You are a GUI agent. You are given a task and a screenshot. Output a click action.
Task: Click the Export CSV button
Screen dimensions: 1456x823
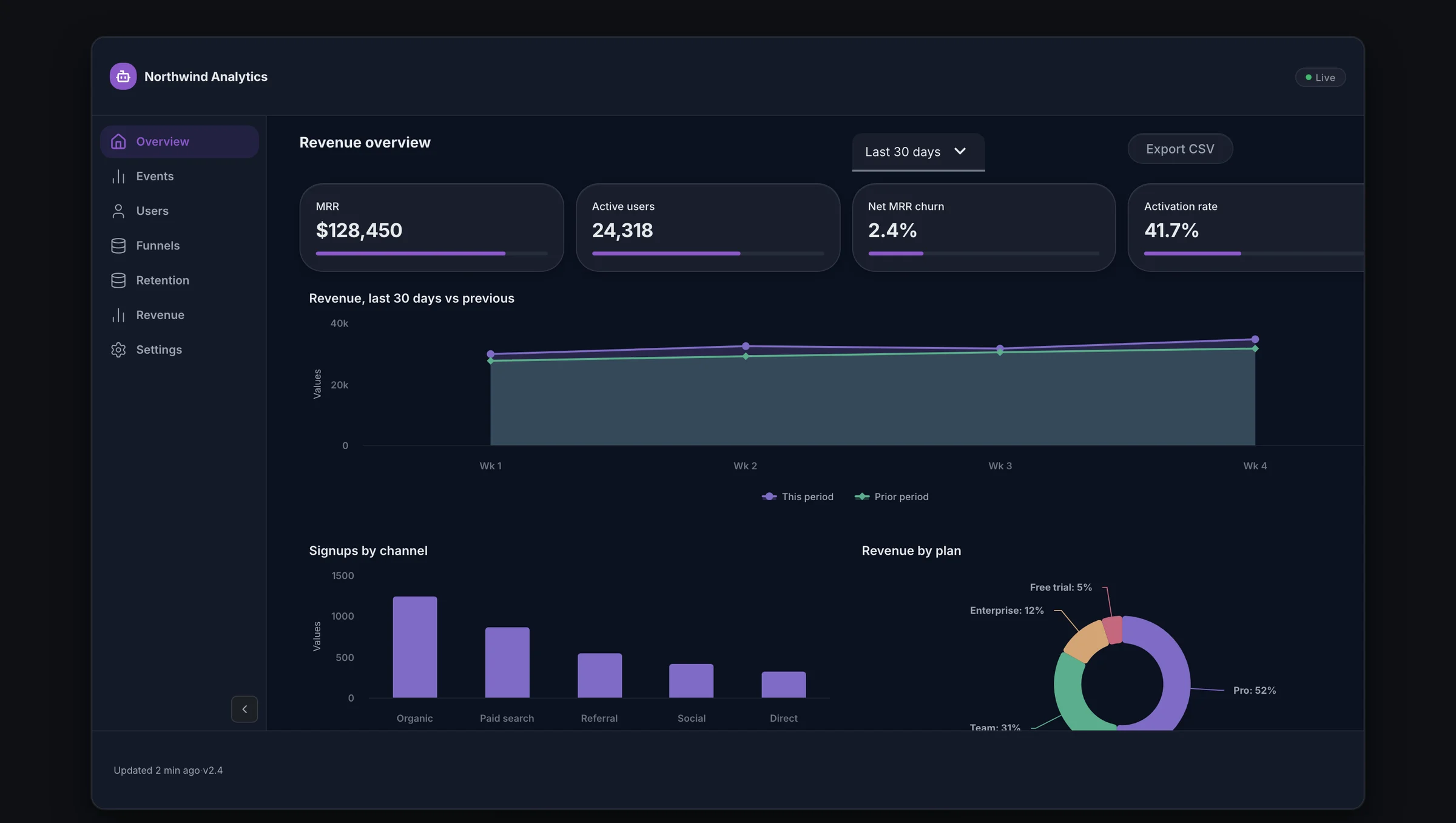[x=1180, y=149]
